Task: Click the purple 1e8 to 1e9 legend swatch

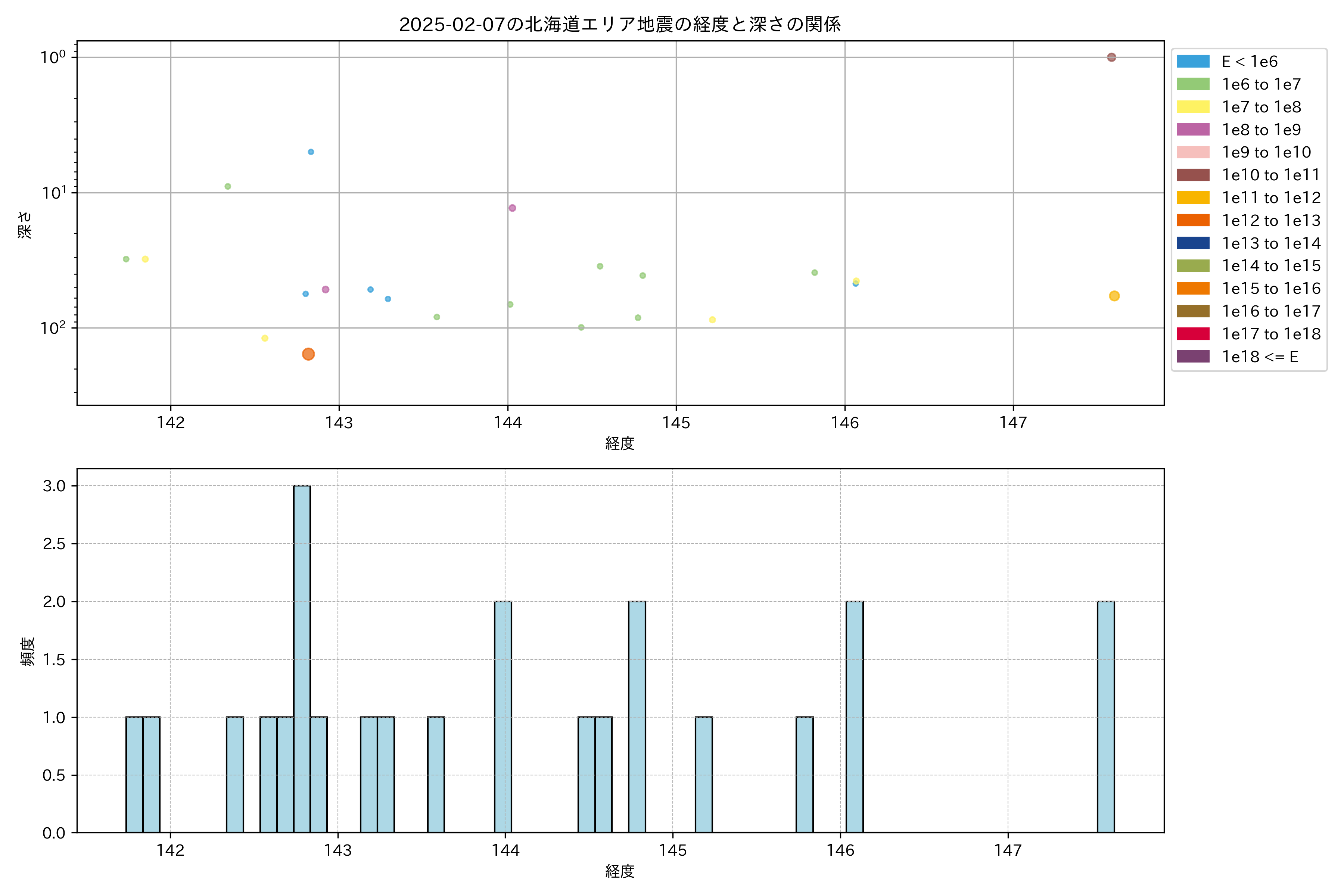Action: 1192,130
